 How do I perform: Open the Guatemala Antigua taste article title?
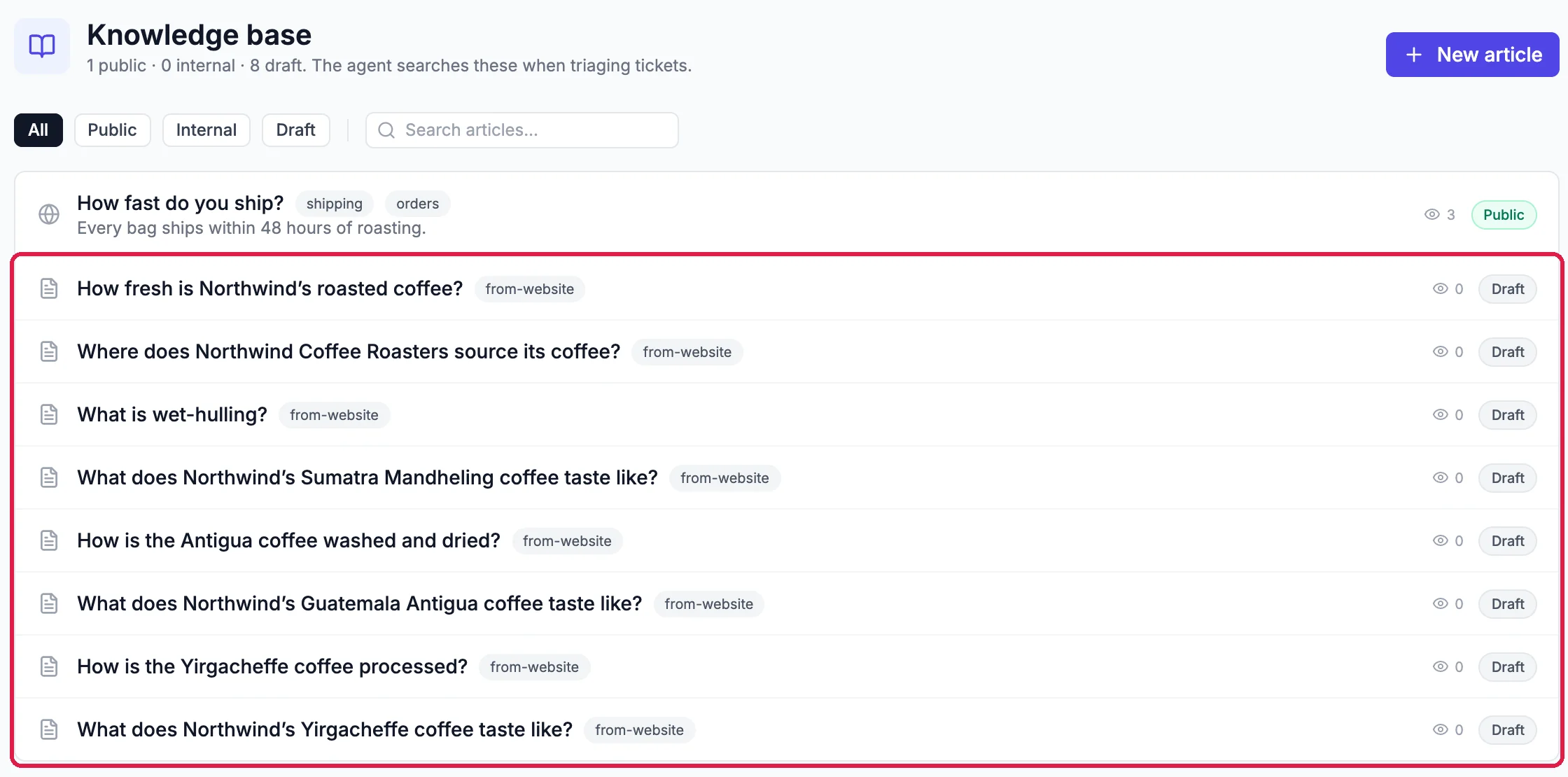[359, 603]
